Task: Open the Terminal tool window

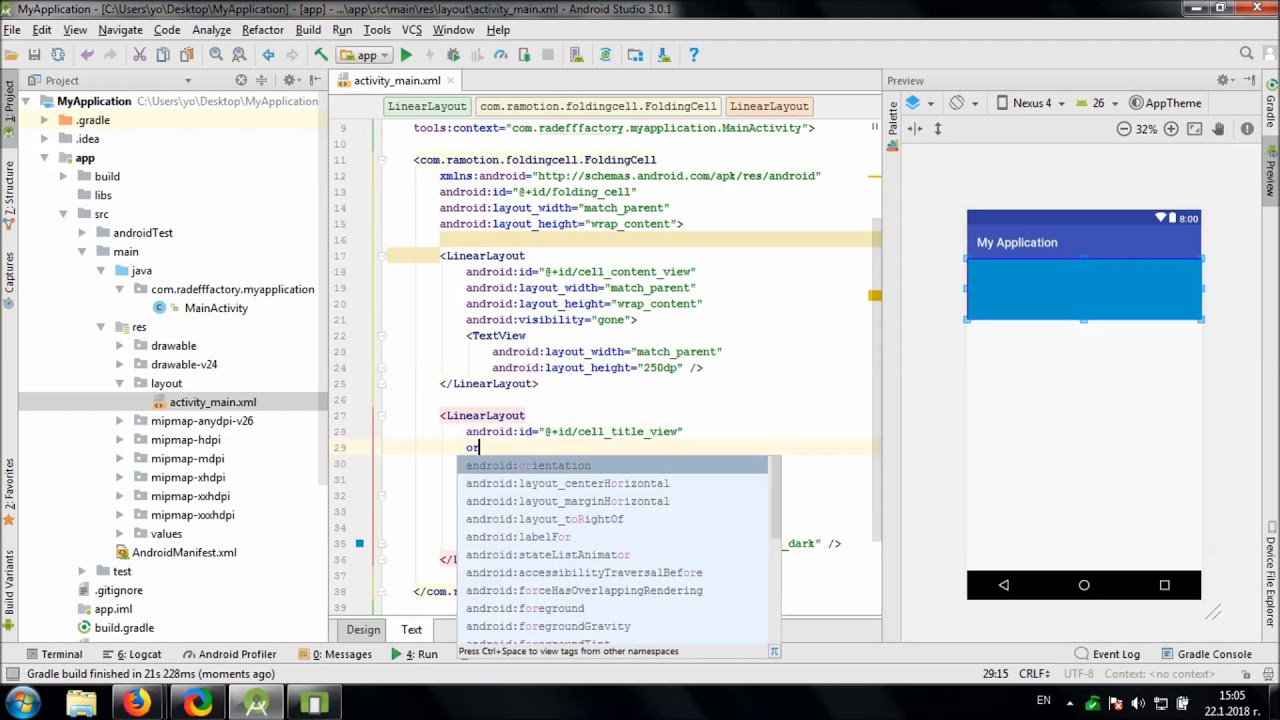Action: point(54,654)
